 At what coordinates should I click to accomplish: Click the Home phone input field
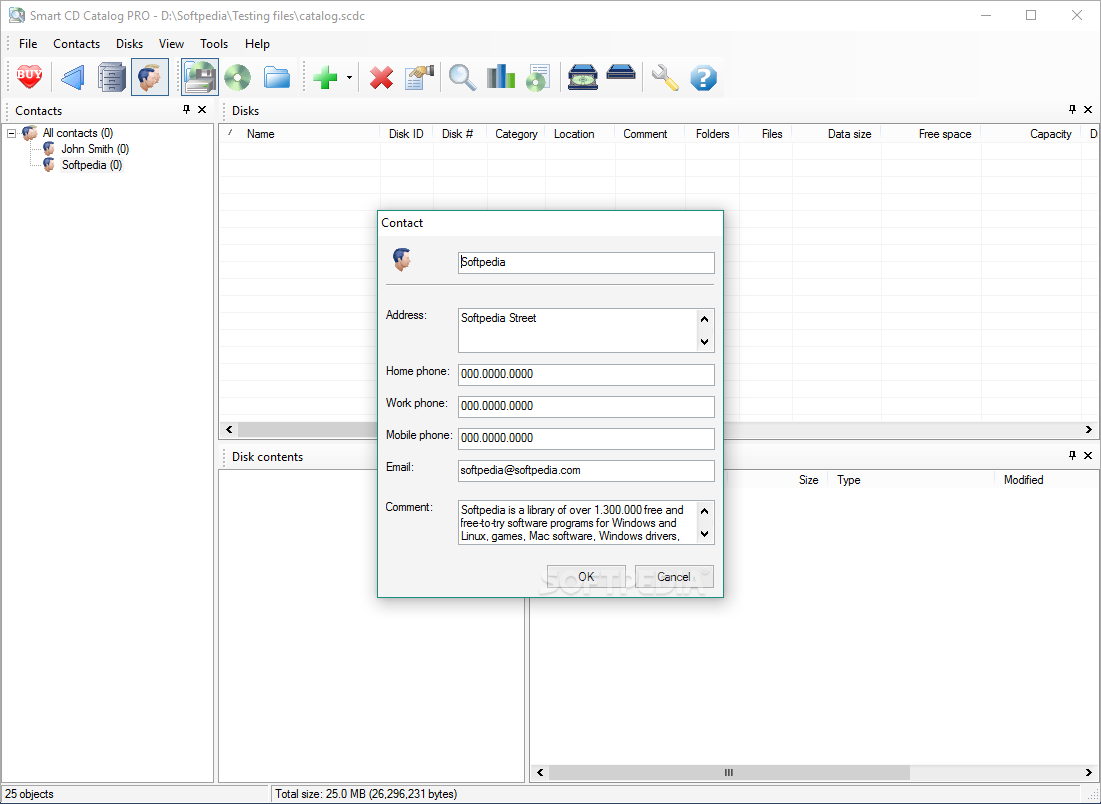pos(586,374)
